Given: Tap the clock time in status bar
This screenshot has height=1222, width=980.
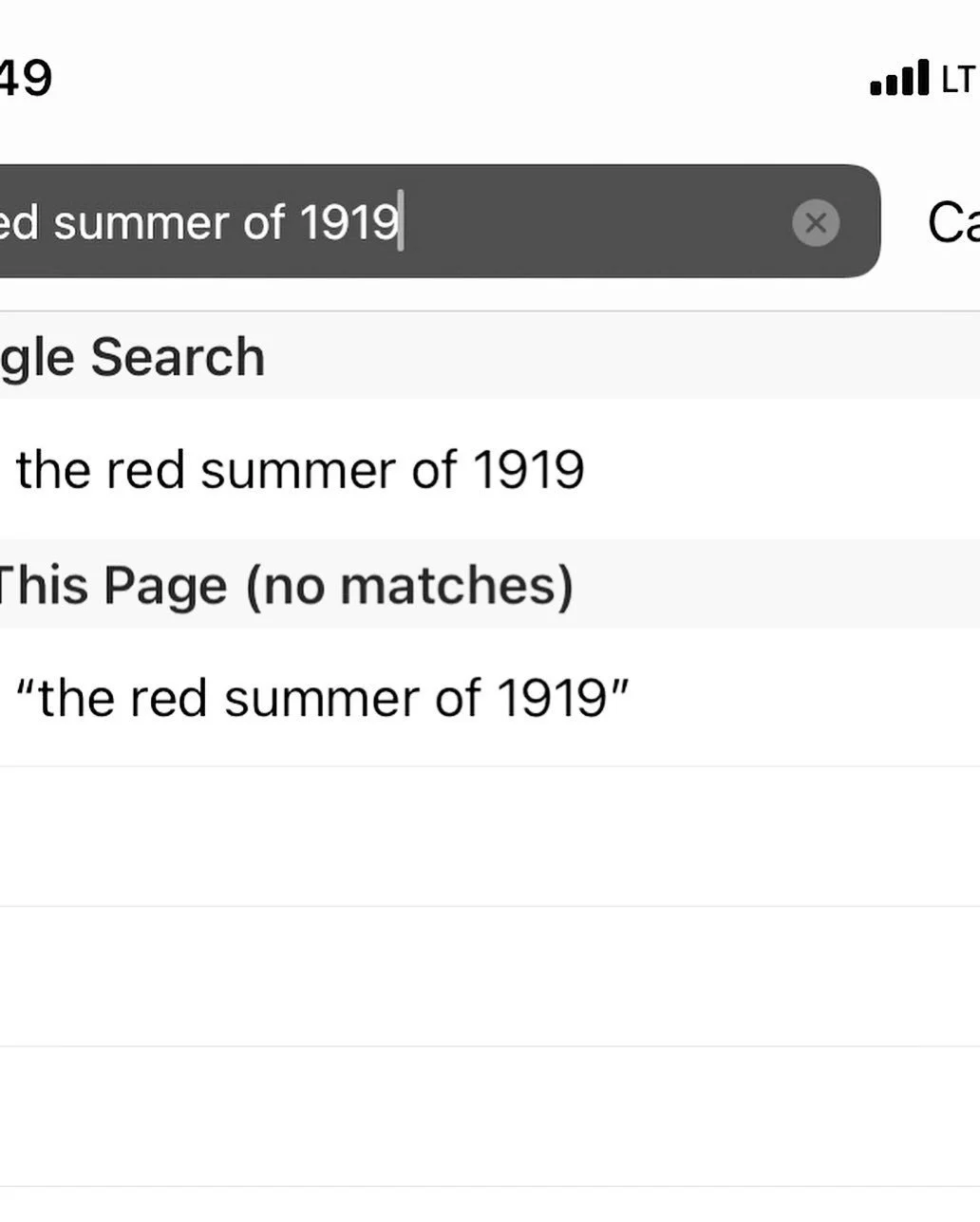Looking at the screenshot, I should [x=26, y=78].
